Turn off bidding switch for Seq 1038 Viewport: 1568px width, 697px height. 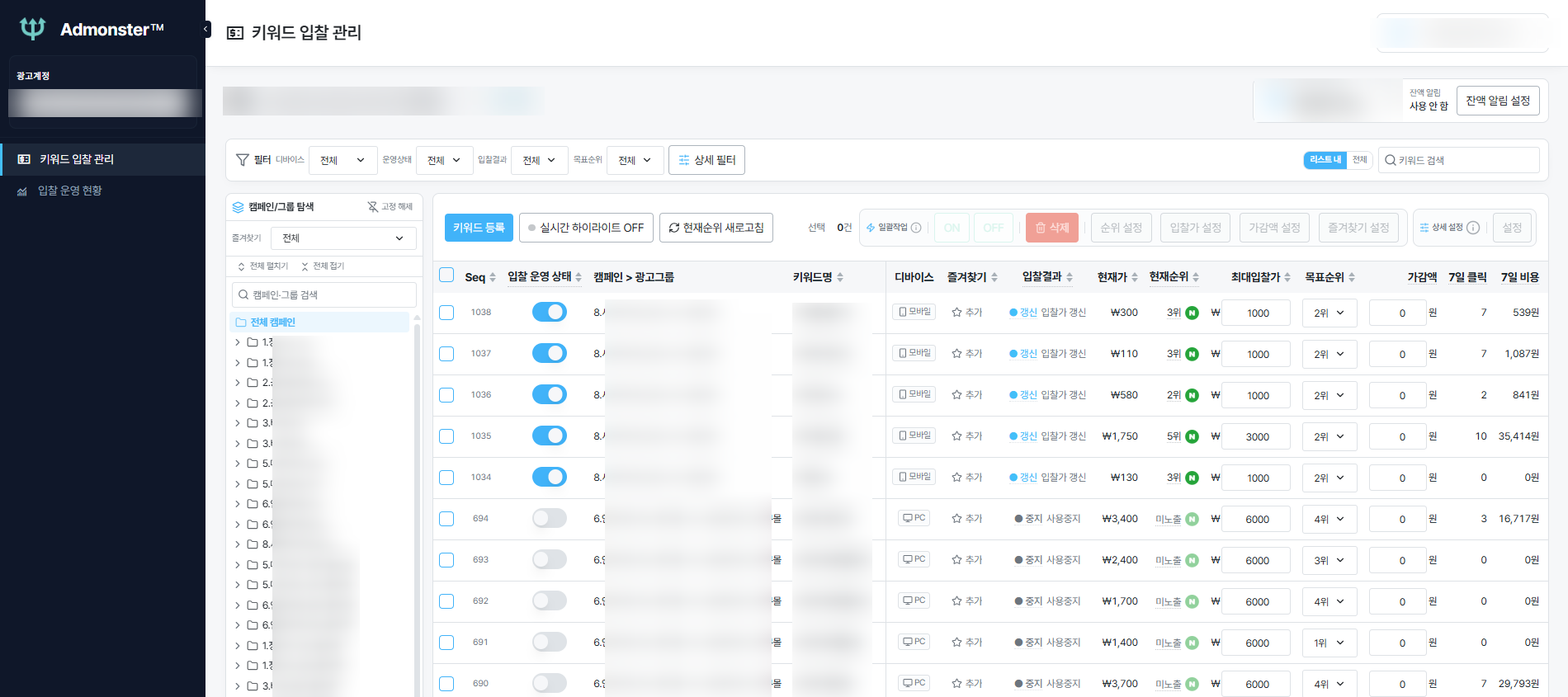tap(550, 312)
